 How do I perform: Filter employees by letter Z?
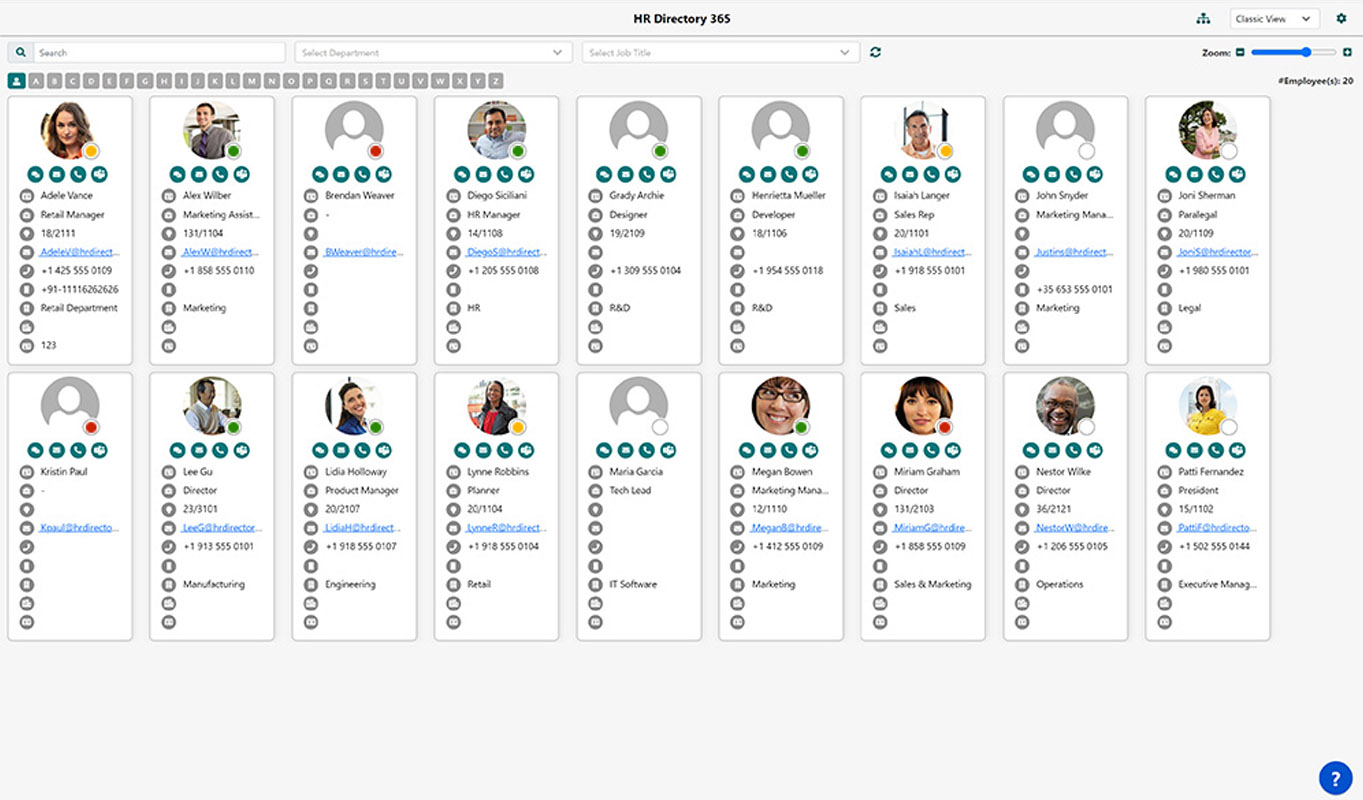pos(495,81)
